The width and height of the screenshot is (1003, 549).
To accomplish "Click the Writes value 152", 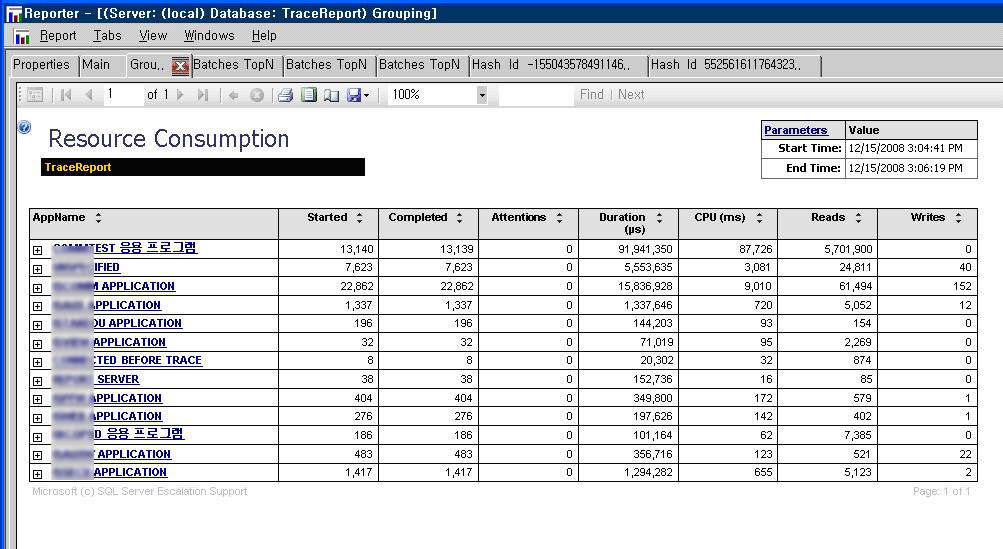I will click(962, 286).
